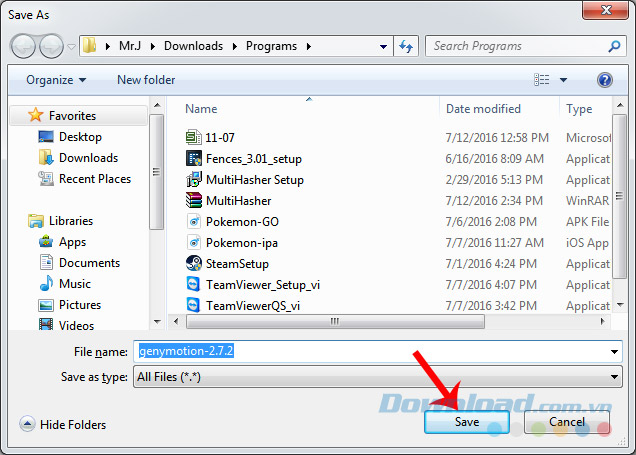Expand the arrow after Downloads breadcrumb
Image resolution: width=636 pixels, height=455 pixels.
(234, 46)
